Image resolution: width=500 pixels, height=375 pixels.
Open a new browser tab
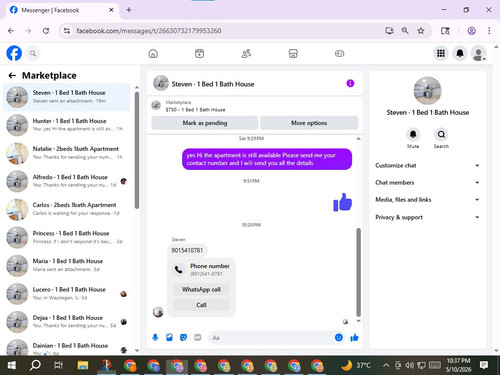[129, 10]
